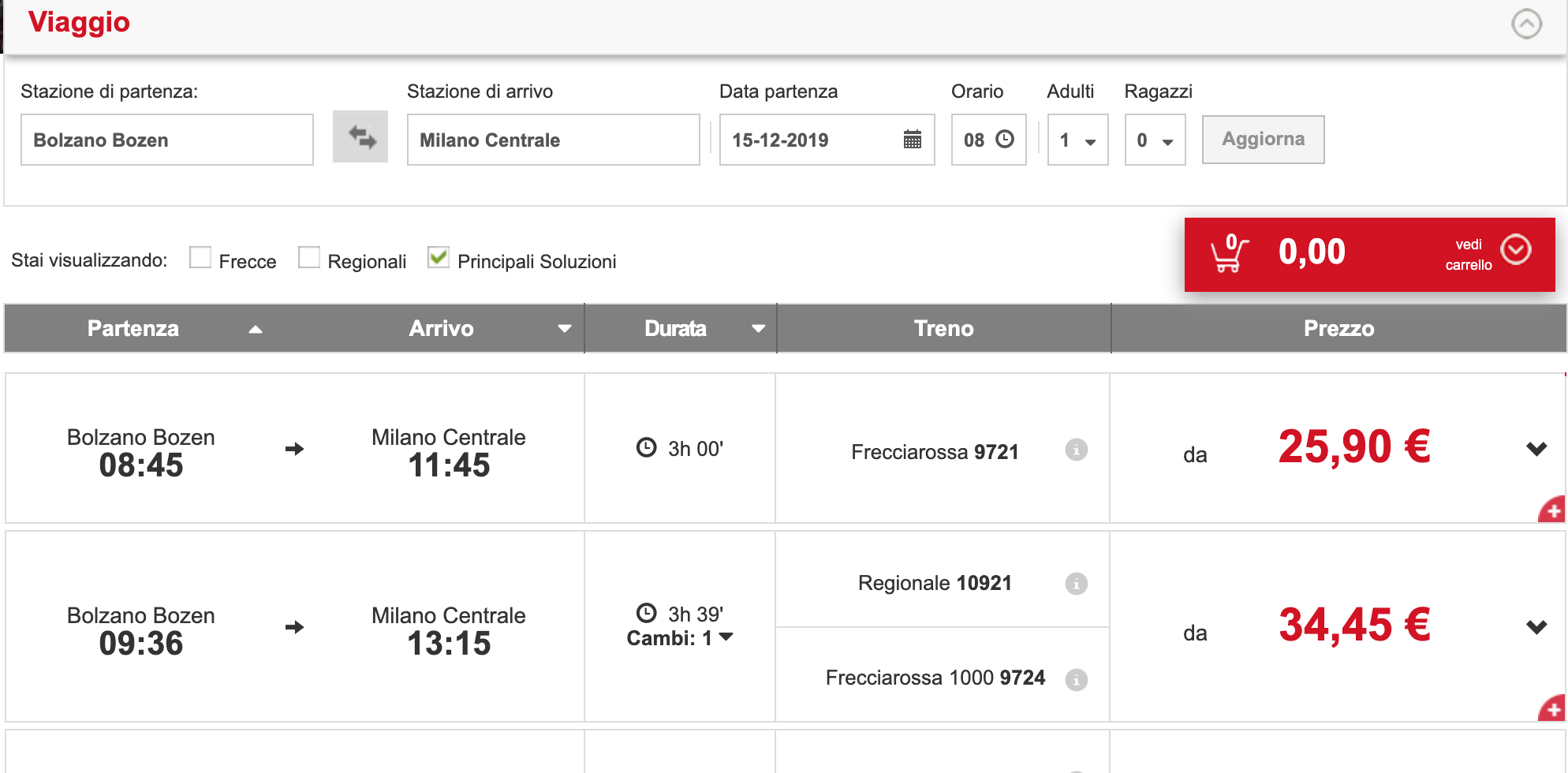Sort results by Partenza column
Viewport: 1568px width, 773px height.
click(x=255, y=329)
